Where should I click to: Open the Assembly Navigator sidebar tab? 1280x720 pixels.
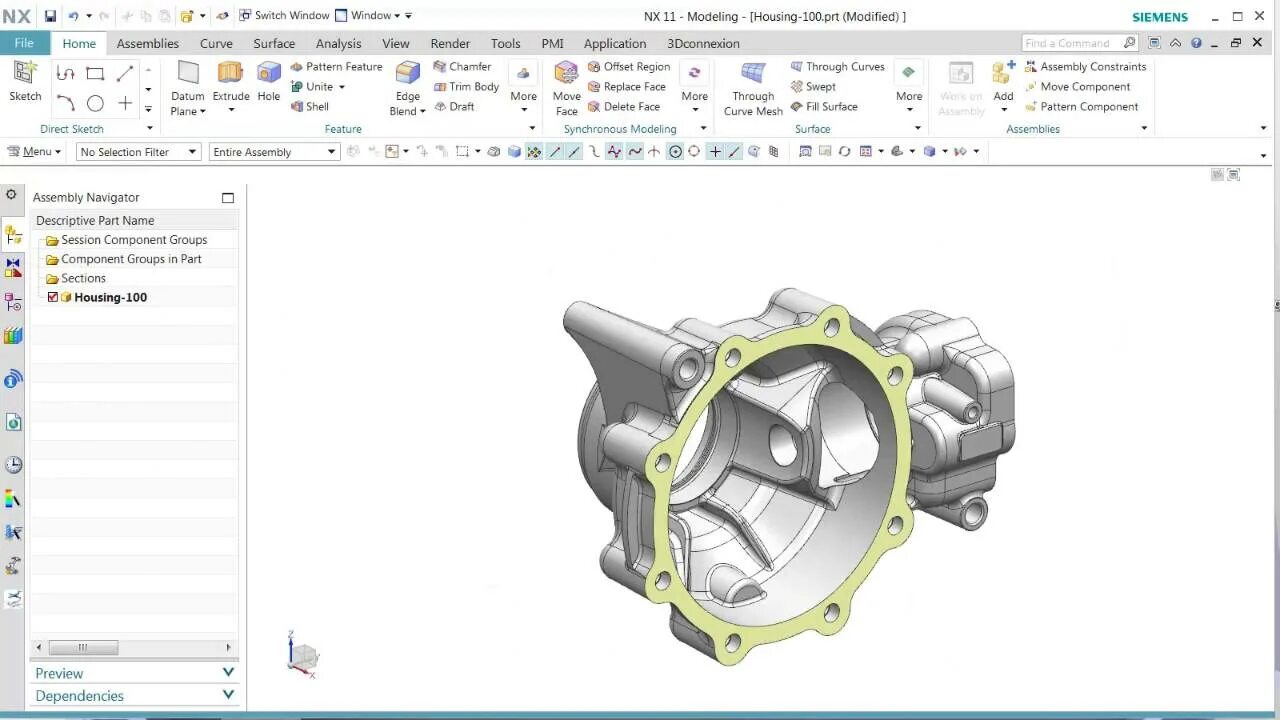click(x=13, y=235)
